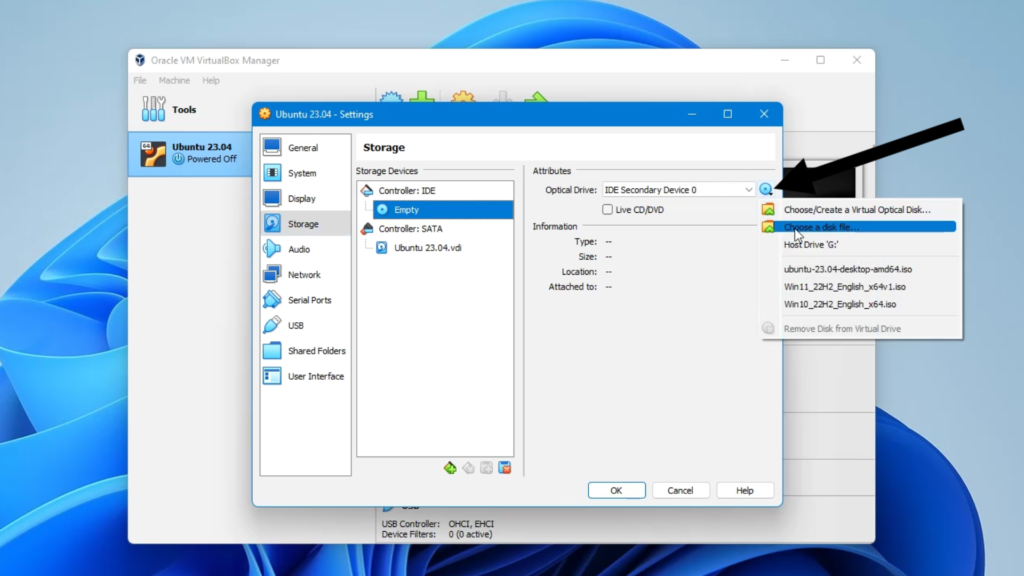
Task: Select Choose a disk file menu entry
Action: 859,227
